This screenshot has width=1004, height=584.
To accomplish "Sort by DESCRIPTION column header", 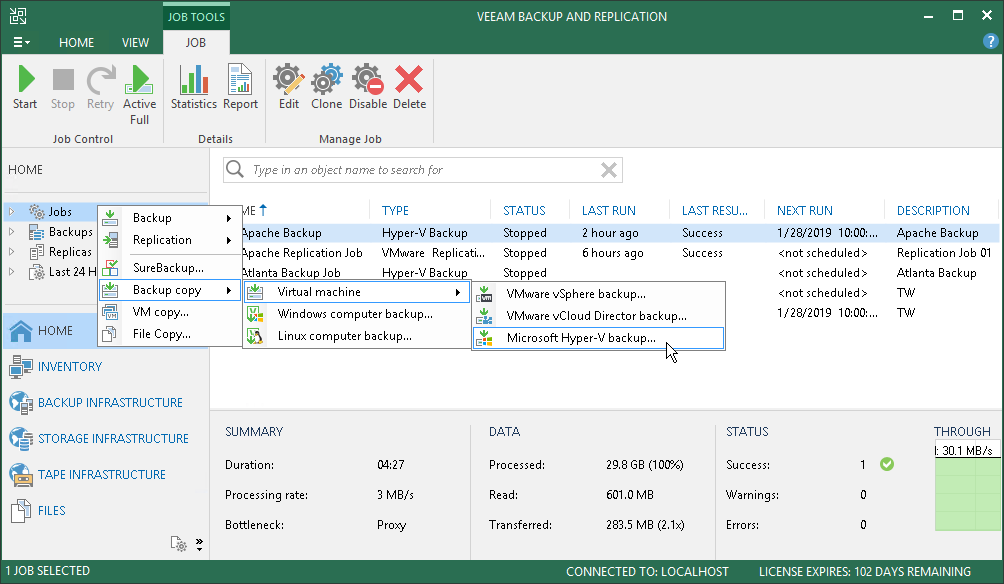I will [x=933, y=211].
